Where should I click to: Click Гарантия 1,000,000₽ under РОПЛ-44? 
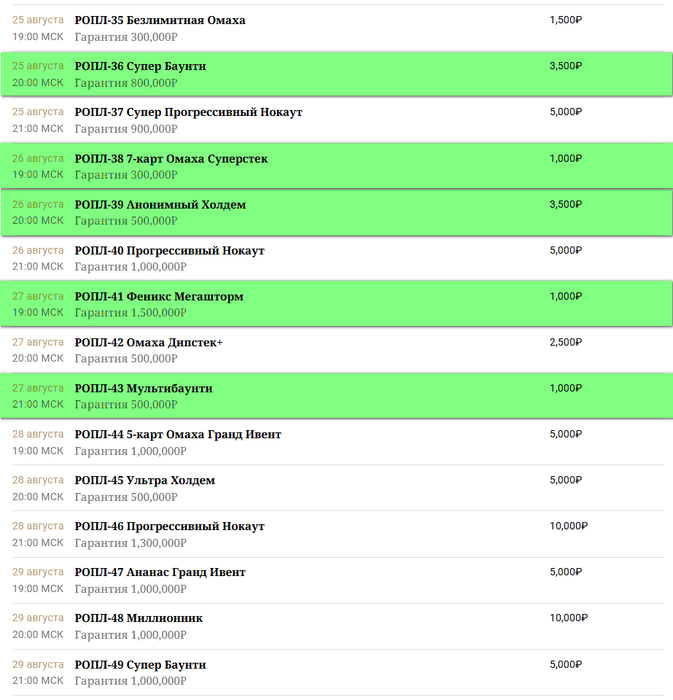[x=130, y=451]
